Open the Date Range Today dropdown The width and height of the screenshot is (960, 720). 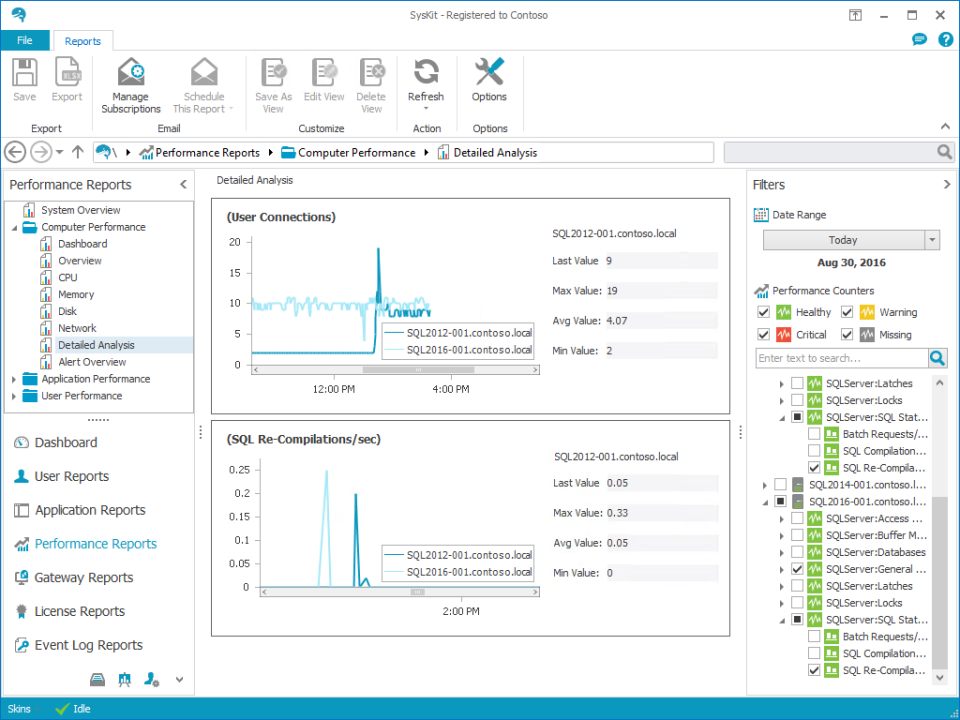pos(932,240)
